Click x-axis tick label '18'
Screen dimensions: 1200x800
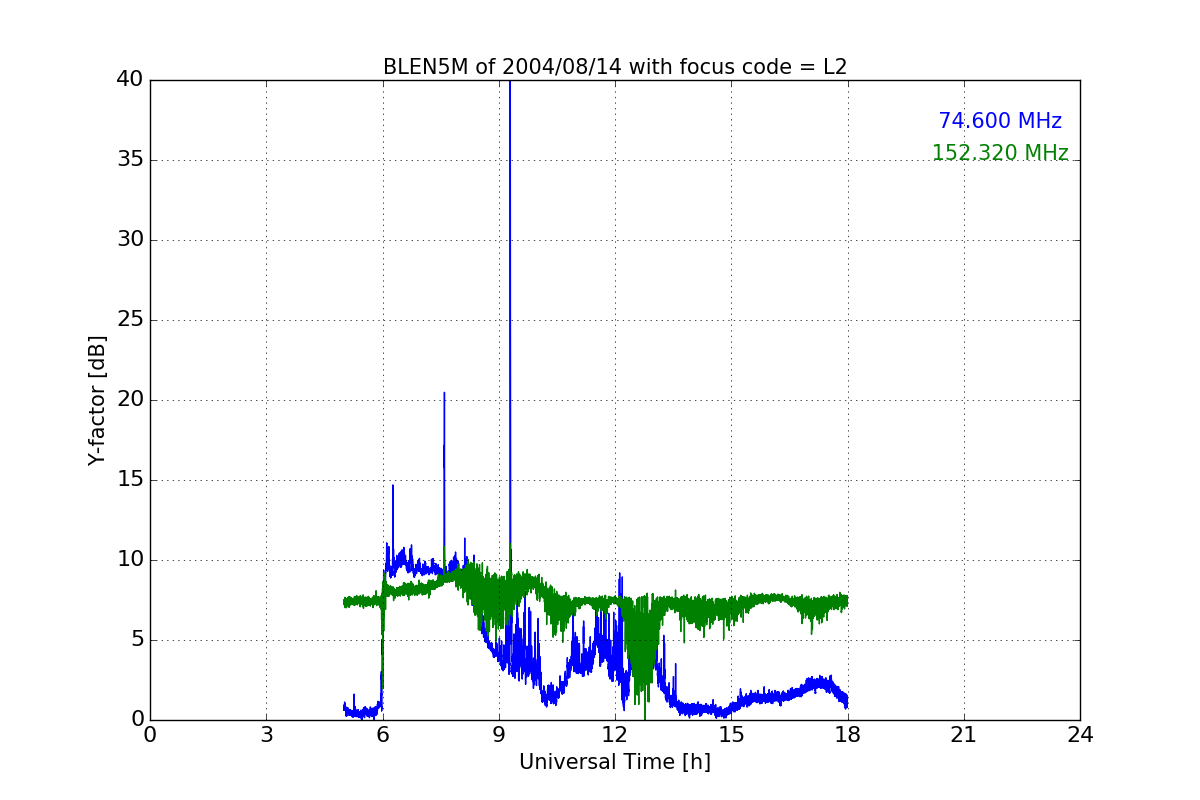click(847, 734)
